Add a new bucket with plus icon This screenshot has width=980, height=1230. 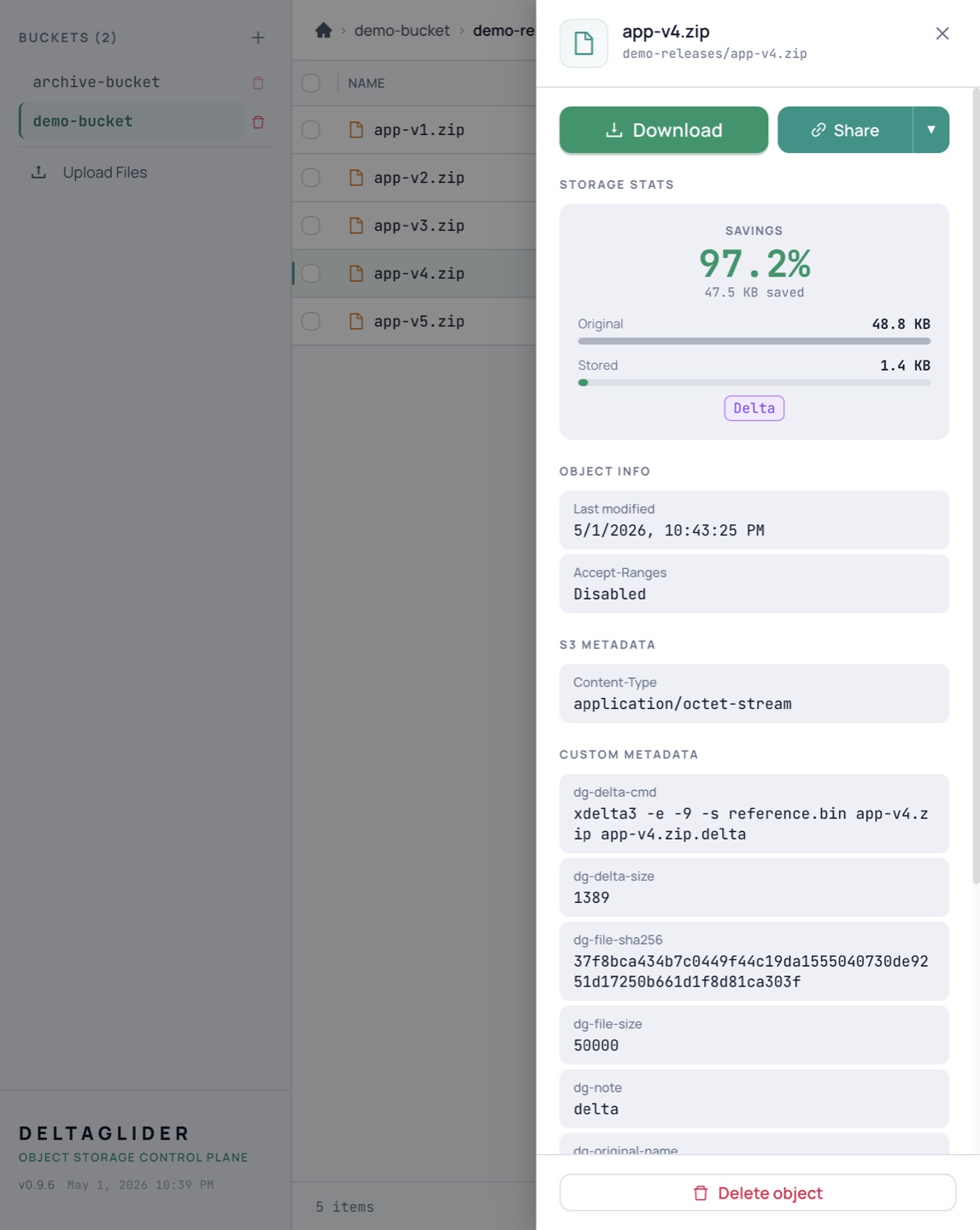tap(258, 38)
